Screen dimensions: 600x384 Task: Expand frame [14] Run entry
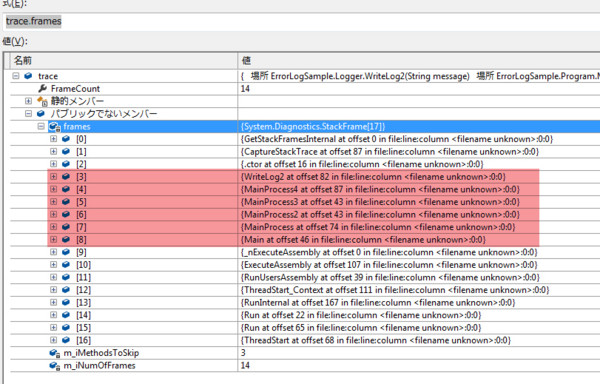click(x=54, y=315)
